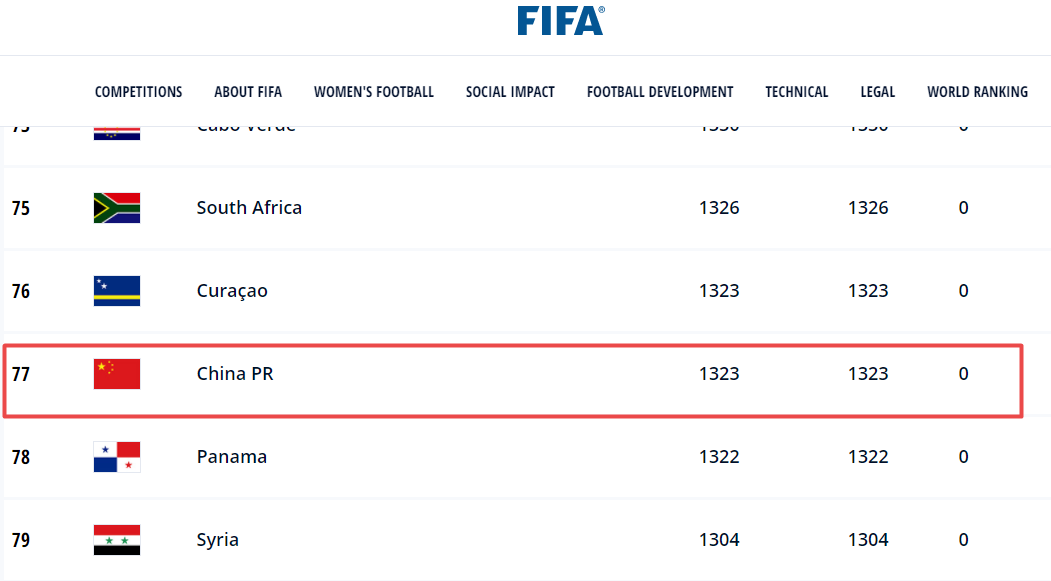This screenshot has width=1051, height=581.
Task: Click the Syria flag icon
Action: [x=117, y=540]
